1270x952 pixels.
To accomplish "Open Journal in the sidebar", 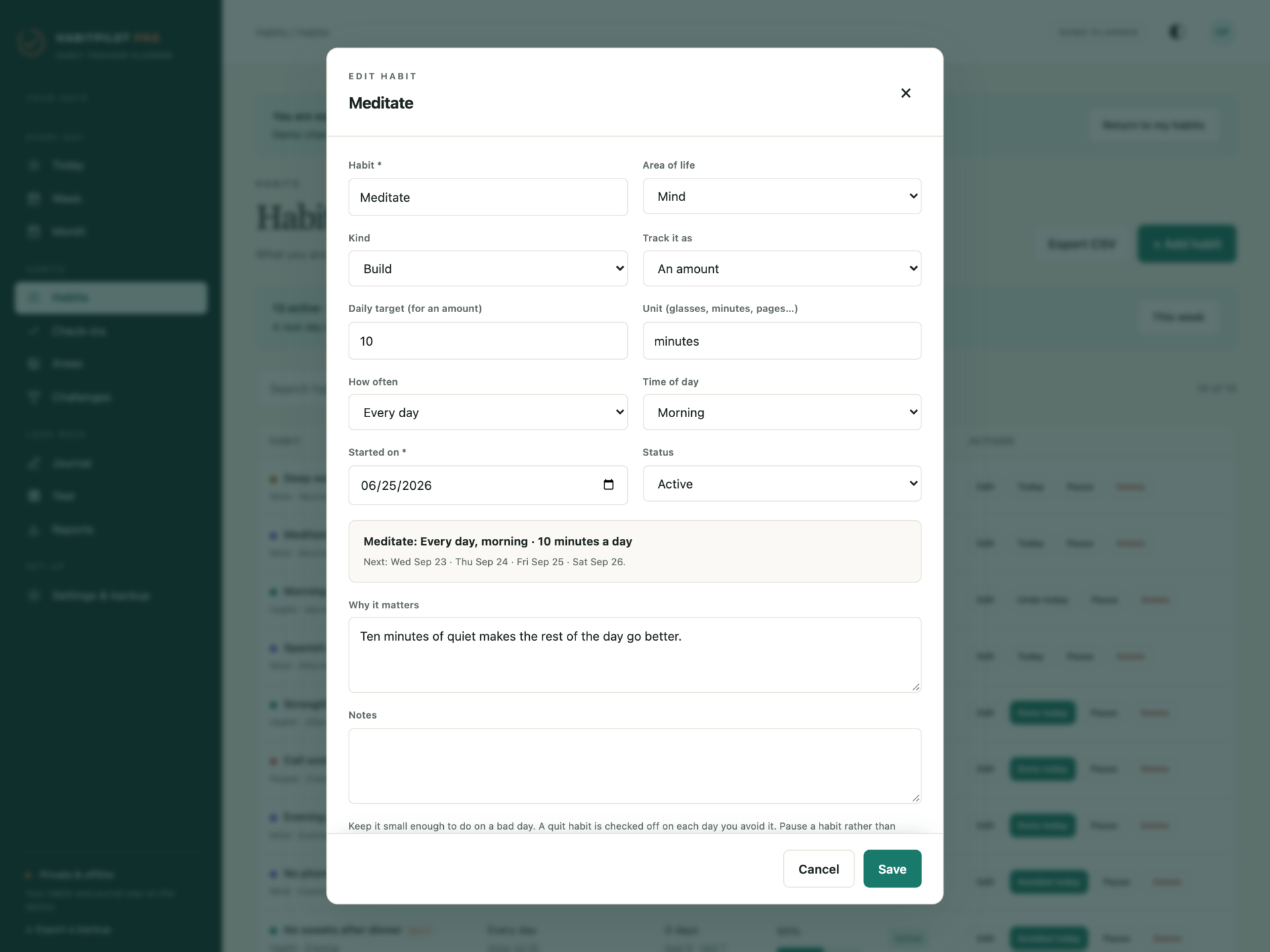I will [111, 463].
